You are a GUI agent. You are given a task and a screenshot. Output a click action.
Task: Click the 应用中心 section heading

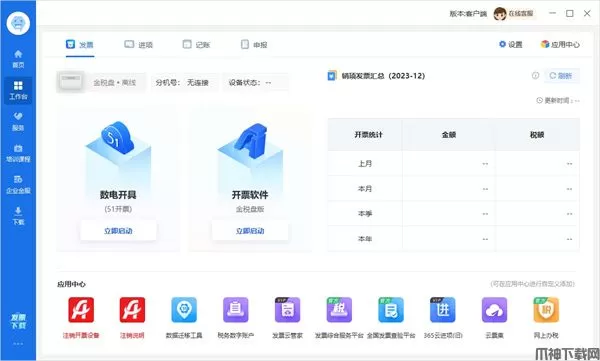pyautogui.click(x=71, y=284)
